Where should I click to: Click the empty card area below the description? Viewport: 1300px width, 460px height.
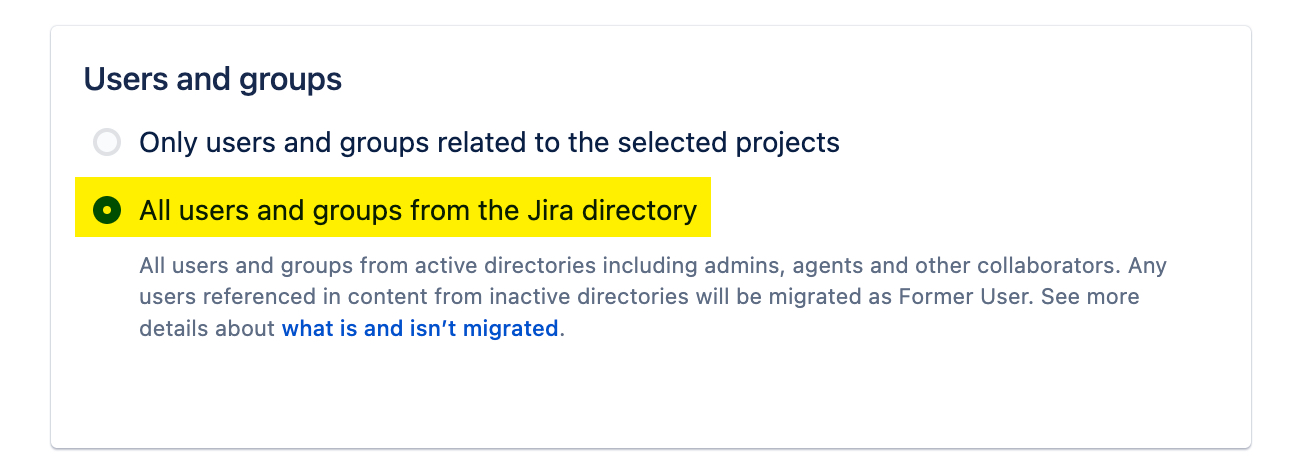(650, 395)
